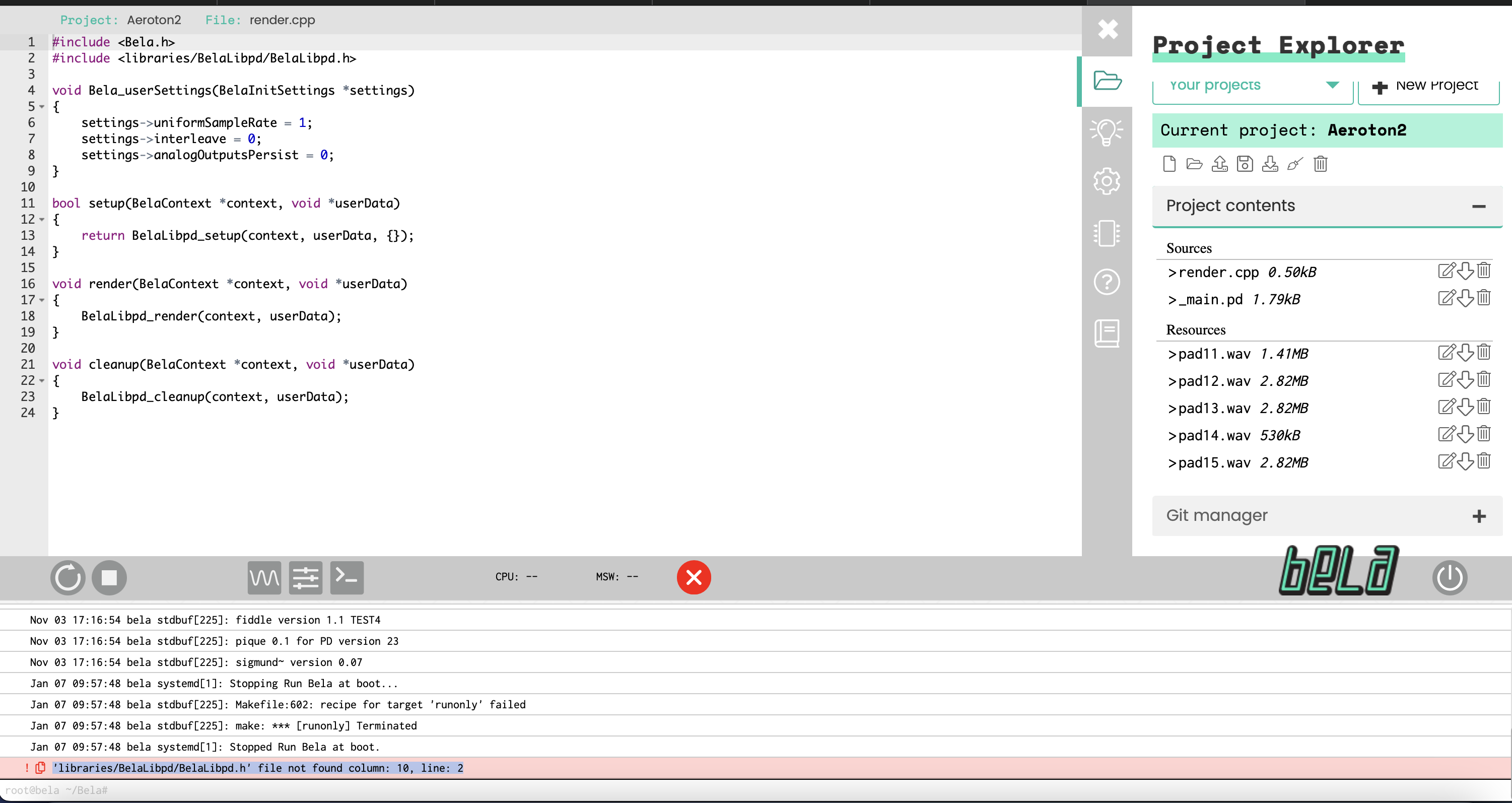Viewport: 1512px width, 803px height.
Task: Rename render.cpp using edit icon
Action: [x=1446, y=271]
